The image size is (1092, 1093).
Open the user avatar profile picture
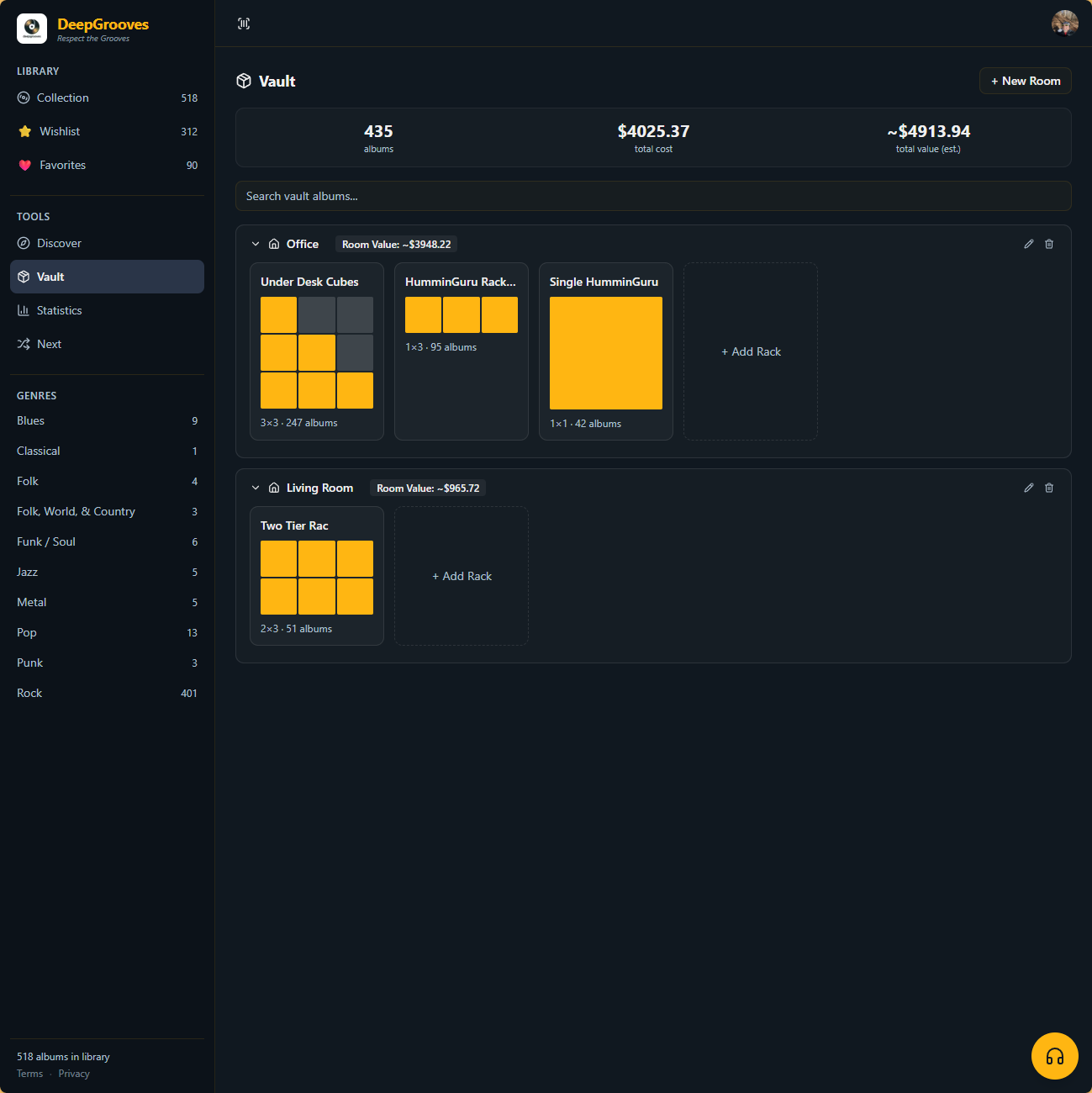point(1065,24)
